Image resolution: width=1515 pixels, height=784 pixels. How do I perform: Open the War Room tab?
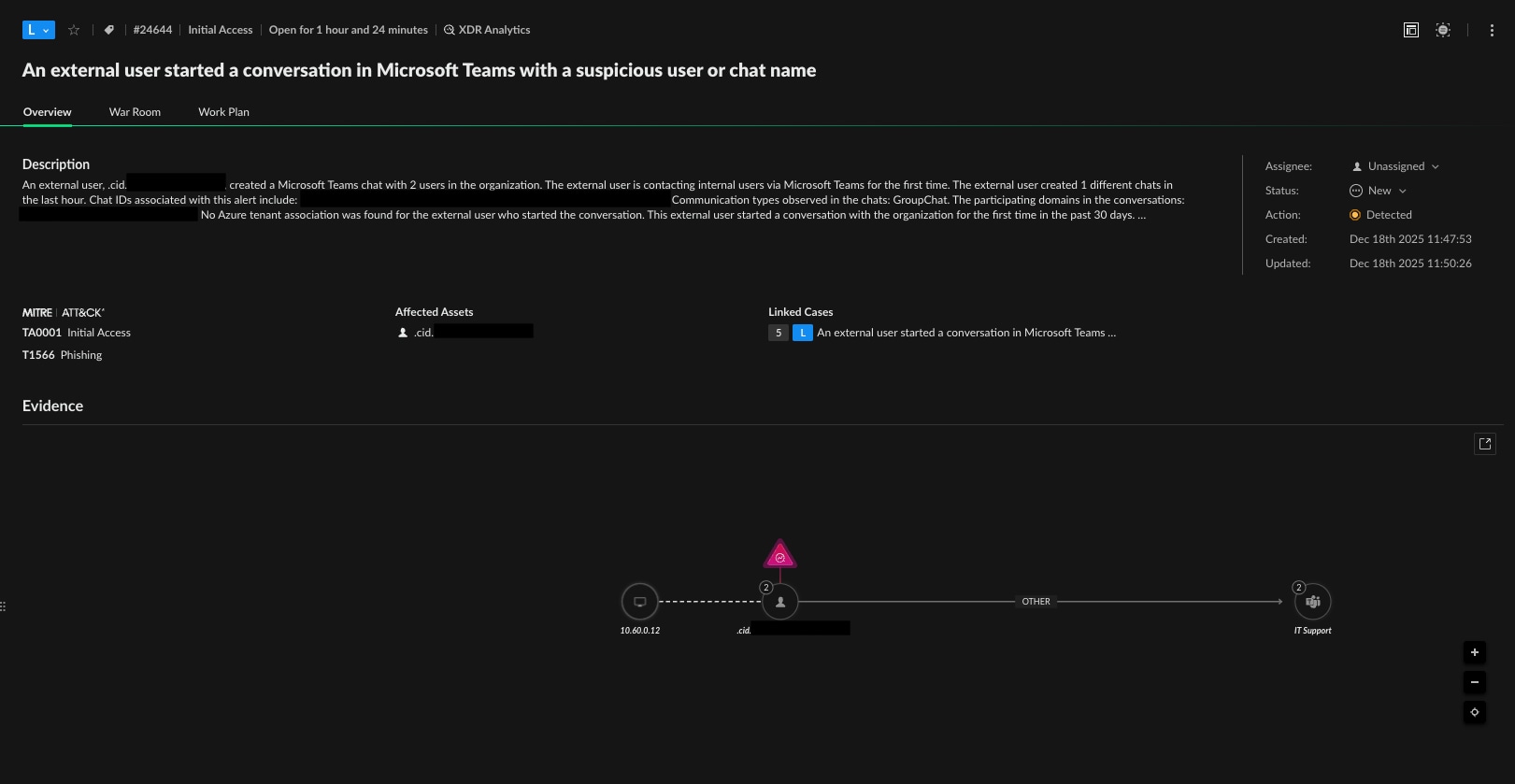point(135,112)
